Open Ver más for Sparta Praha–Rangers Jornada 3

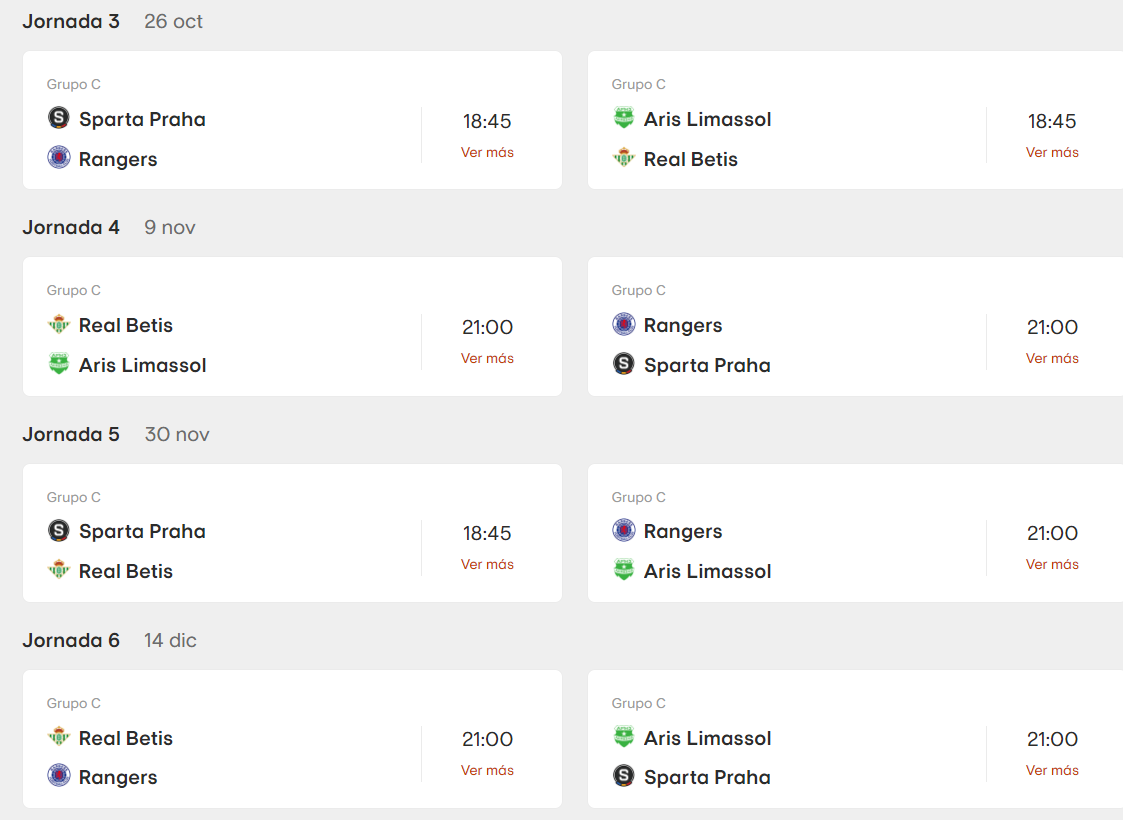click(x=487, y=152)
